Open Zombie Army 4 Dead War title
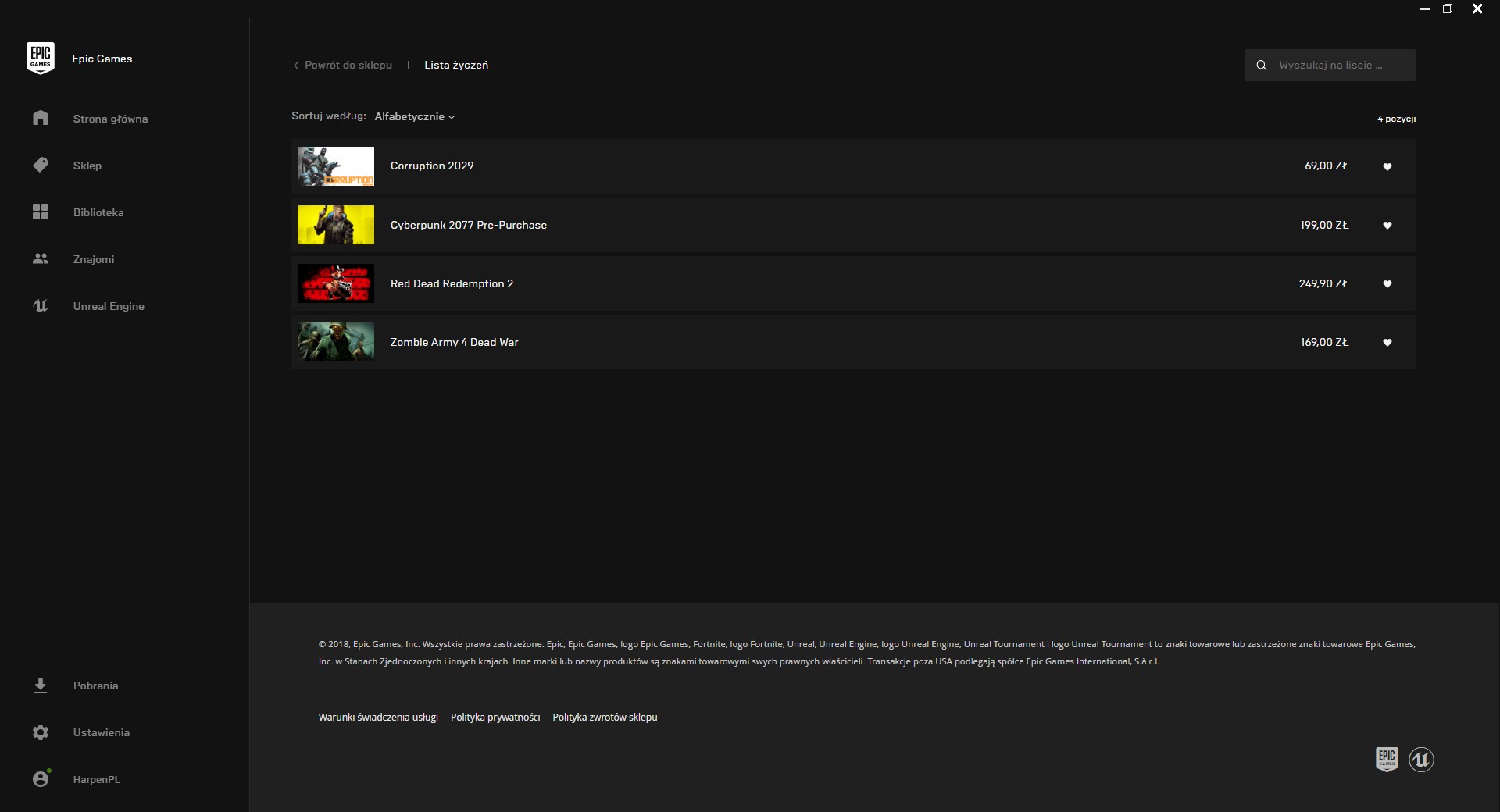Image resolution: width=1500 pixels, height=812 pixels. [454, 342]
